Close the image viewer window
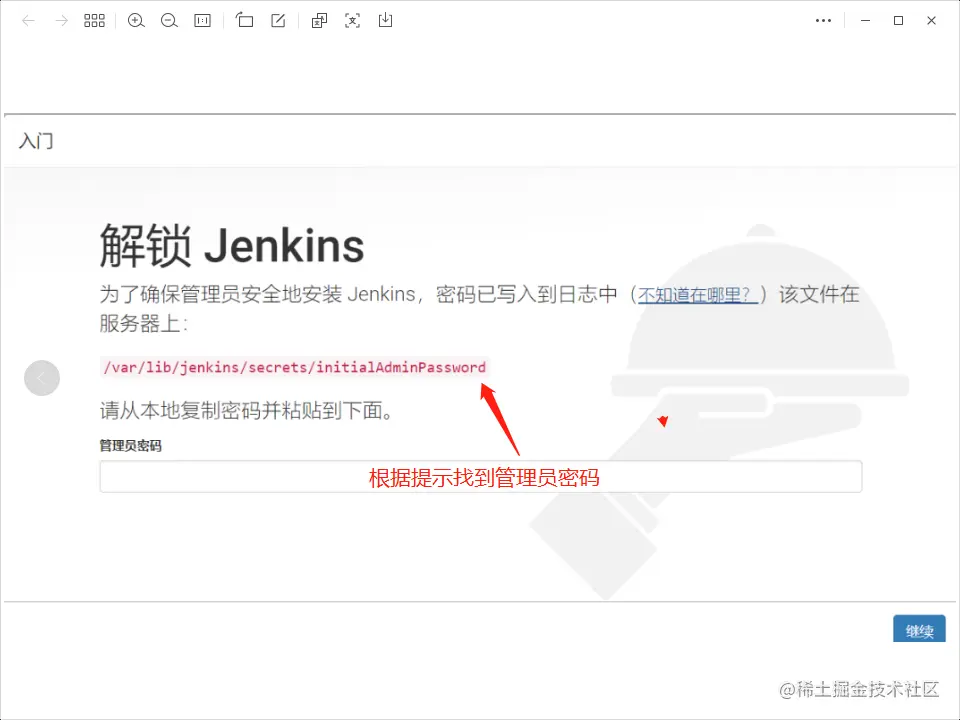Image resolution: width=960 pixels, height=720 pixels. (x=931, y=21)
